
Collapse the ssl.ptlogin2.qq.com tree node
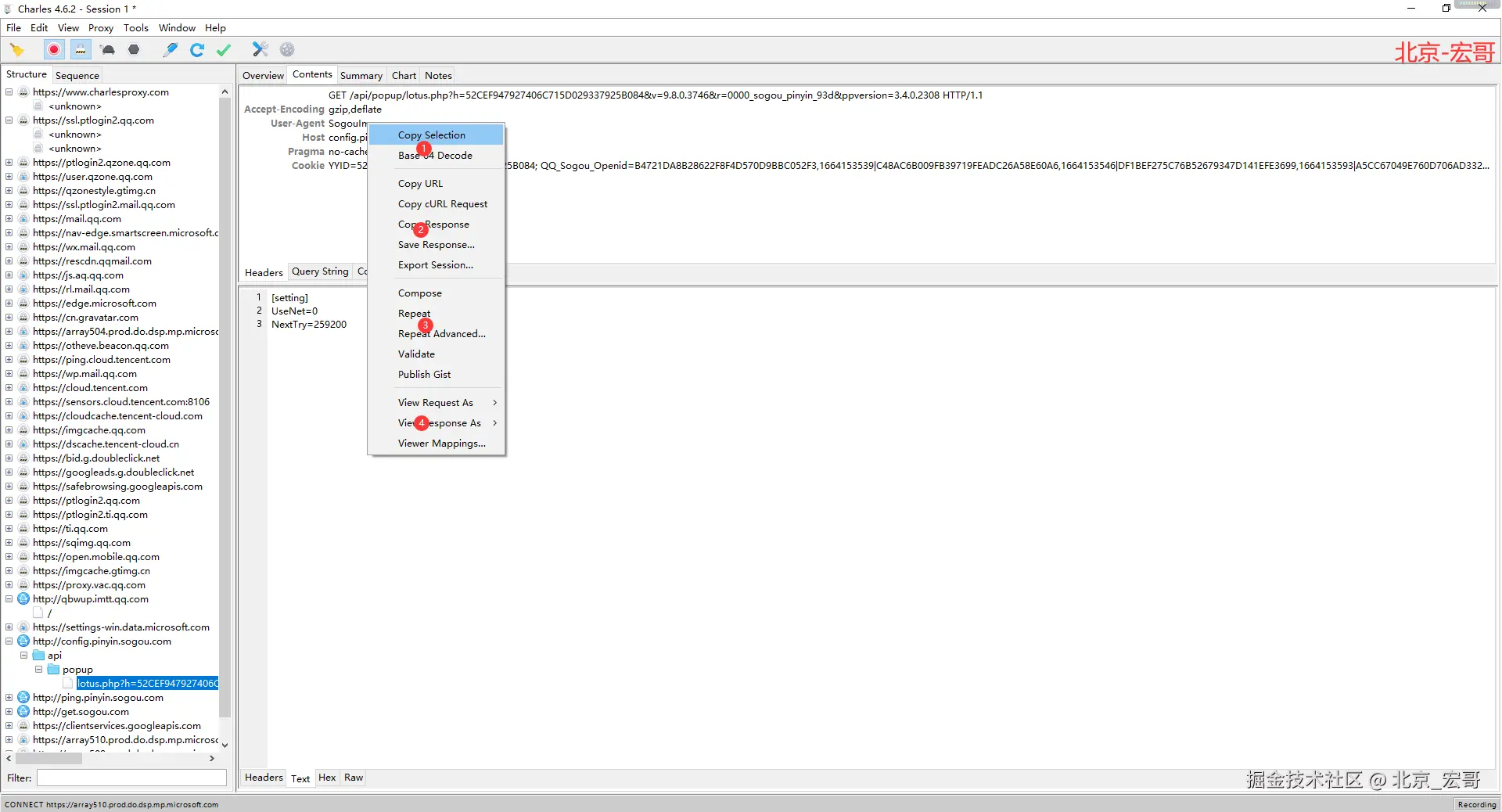pyautogui.click(x=9, y=120)
